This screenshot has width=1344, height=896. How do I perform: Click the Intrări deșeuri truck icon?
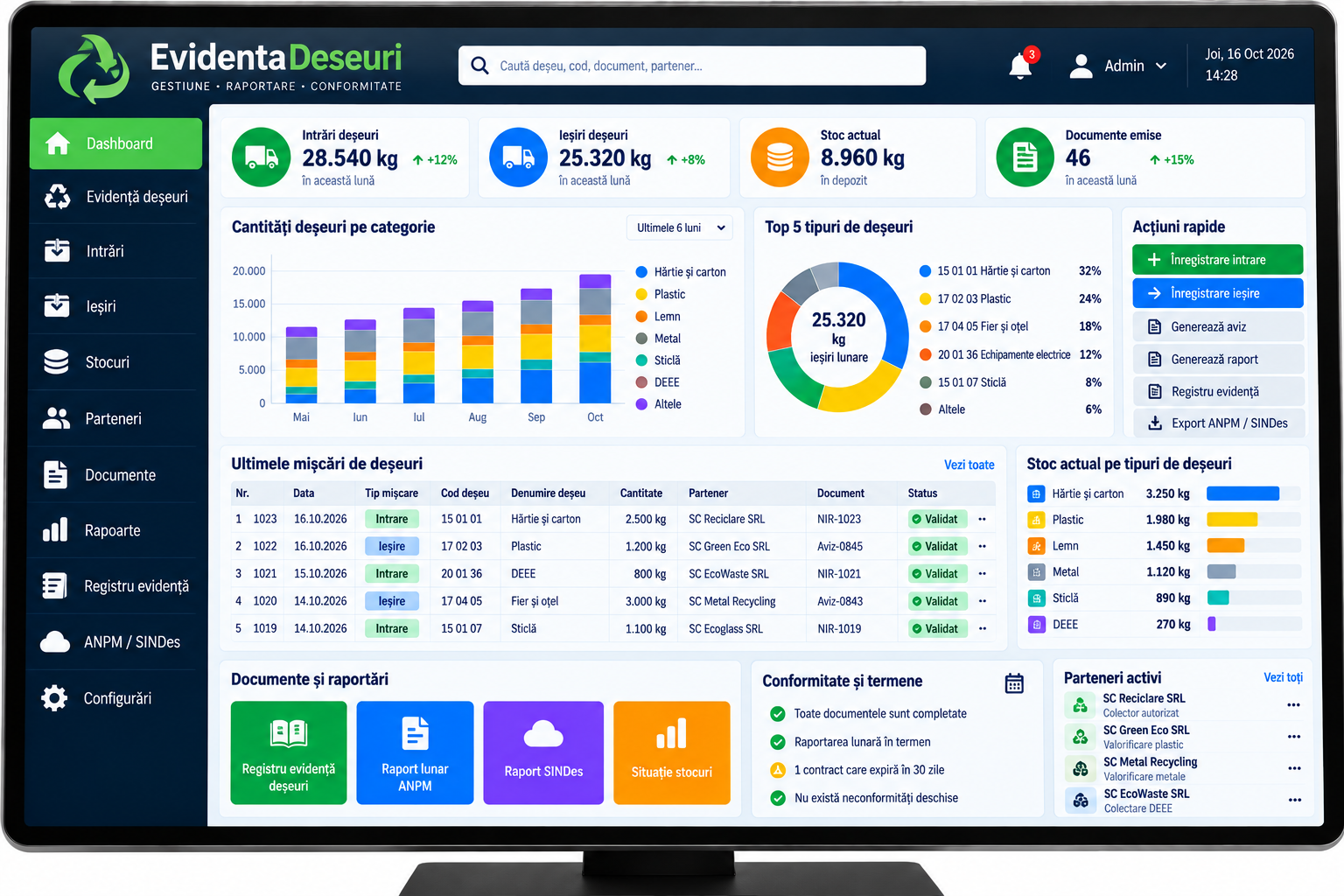(x=261, y=157)
